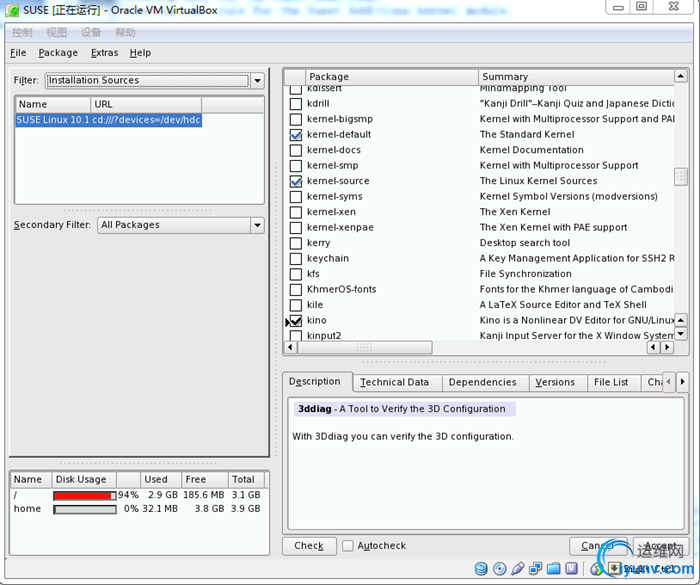Click the Cancel button

coord(598,546)
